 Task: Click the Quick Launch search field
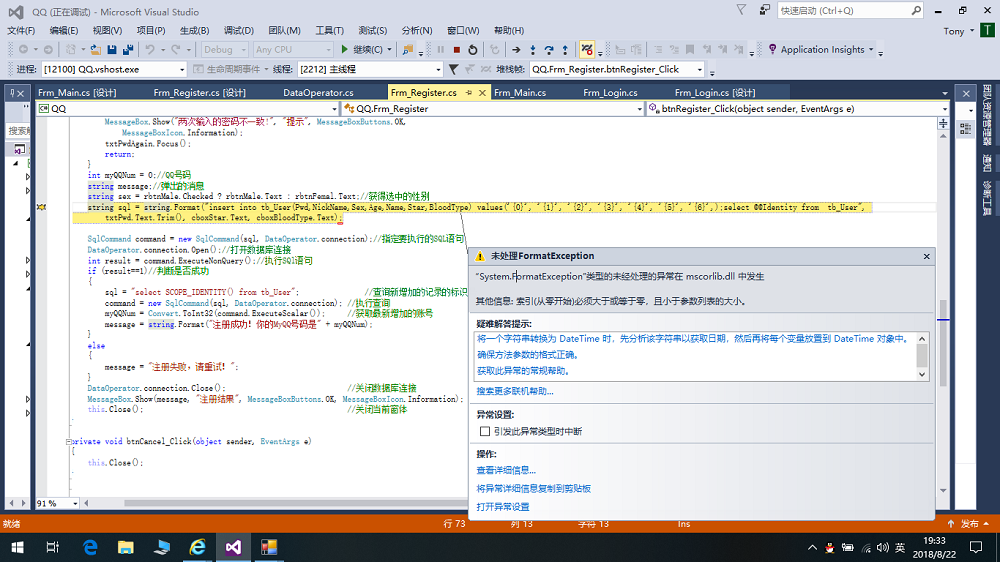click(x=849, y=11)
